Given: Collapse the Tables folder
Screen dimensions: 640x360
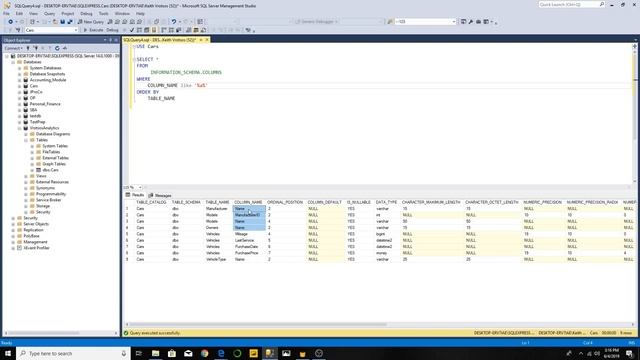Looking at the screenshot, I should pos(26,140).
